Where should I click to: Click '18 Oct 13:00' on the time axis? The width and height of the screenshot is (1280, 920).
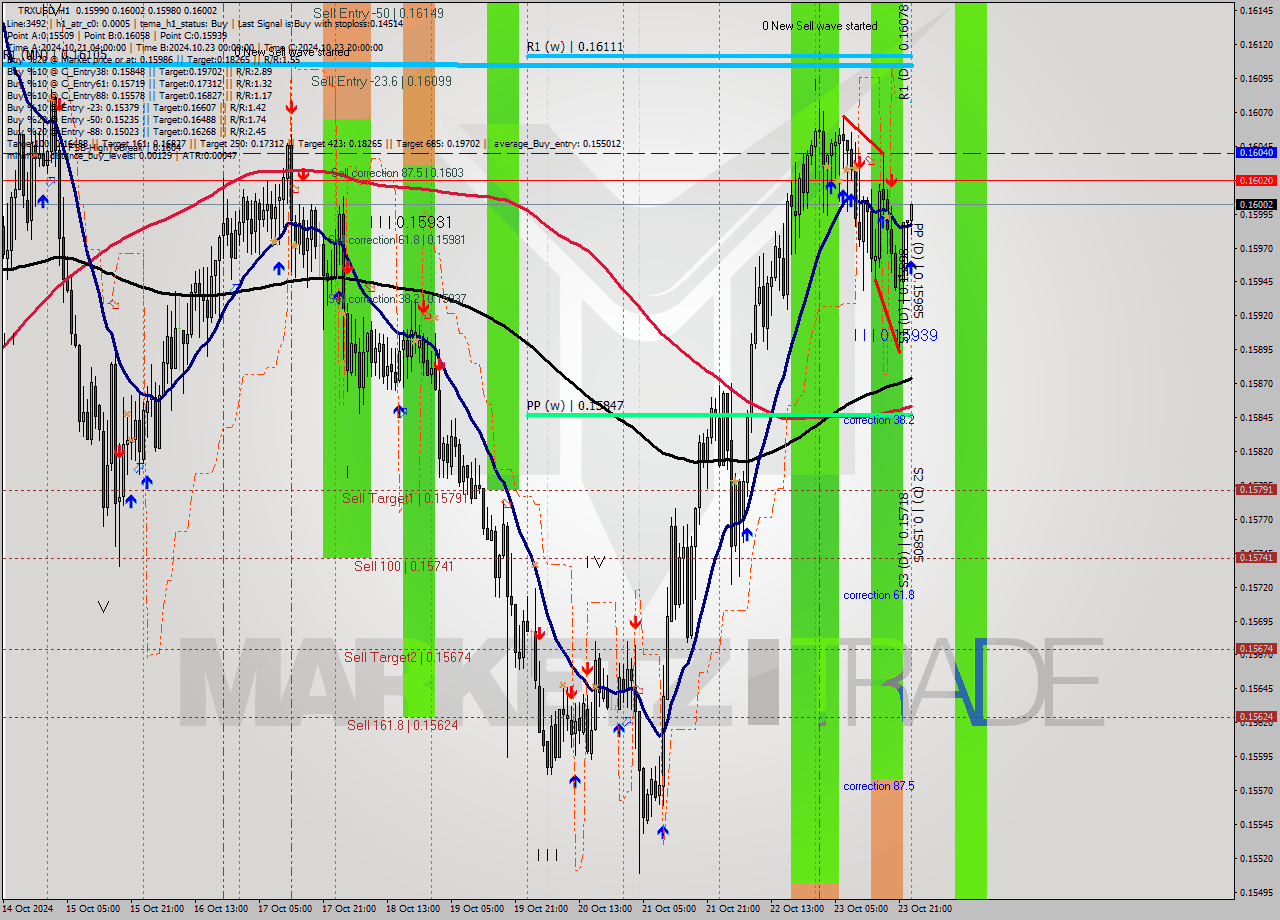click(x=412, y=909)
